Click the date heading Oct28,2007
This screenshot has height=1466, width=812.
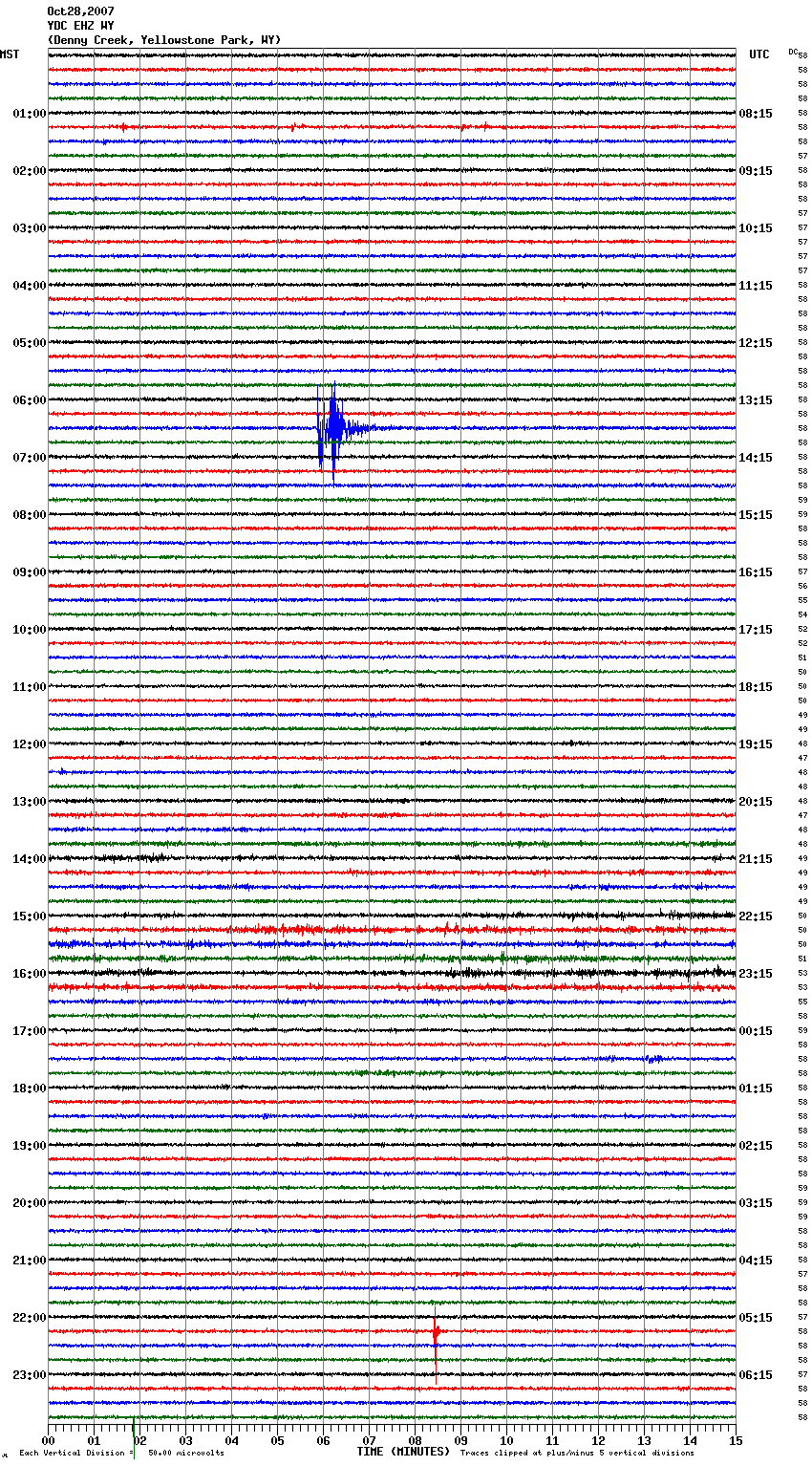(x=80, y=11)
